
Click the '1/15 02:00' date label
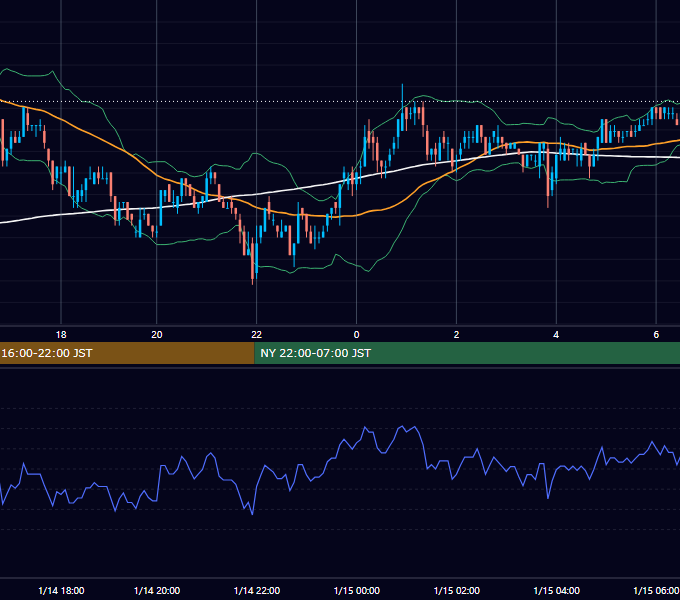pyautogui.click(x=456, y=590)
